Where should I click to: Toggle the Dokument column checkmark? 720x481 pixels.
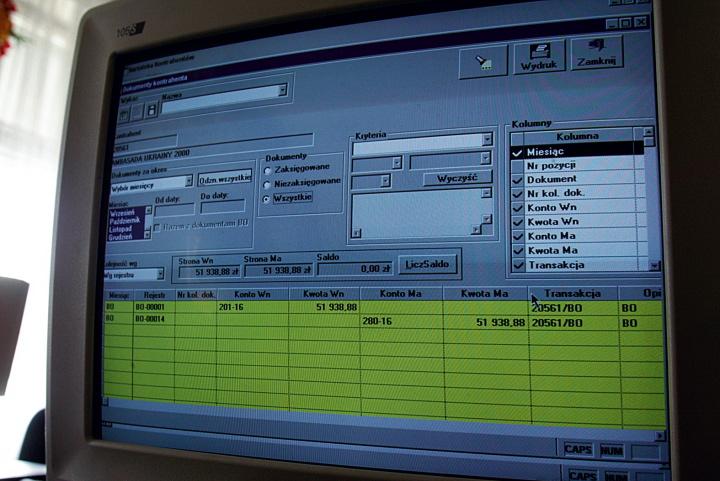tap(517, 178)
